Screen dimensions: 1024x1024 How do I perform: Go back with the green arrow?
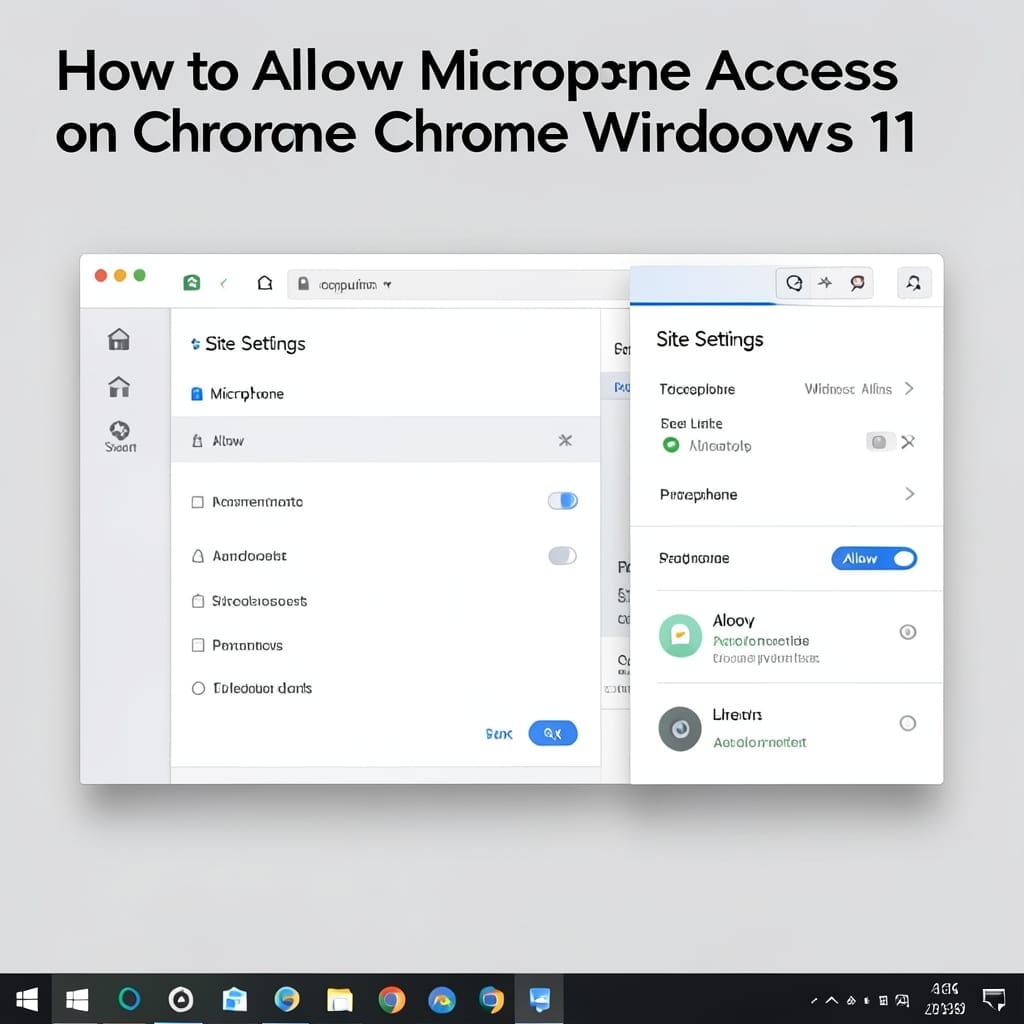pyautogui.click(x=224, y=283)
